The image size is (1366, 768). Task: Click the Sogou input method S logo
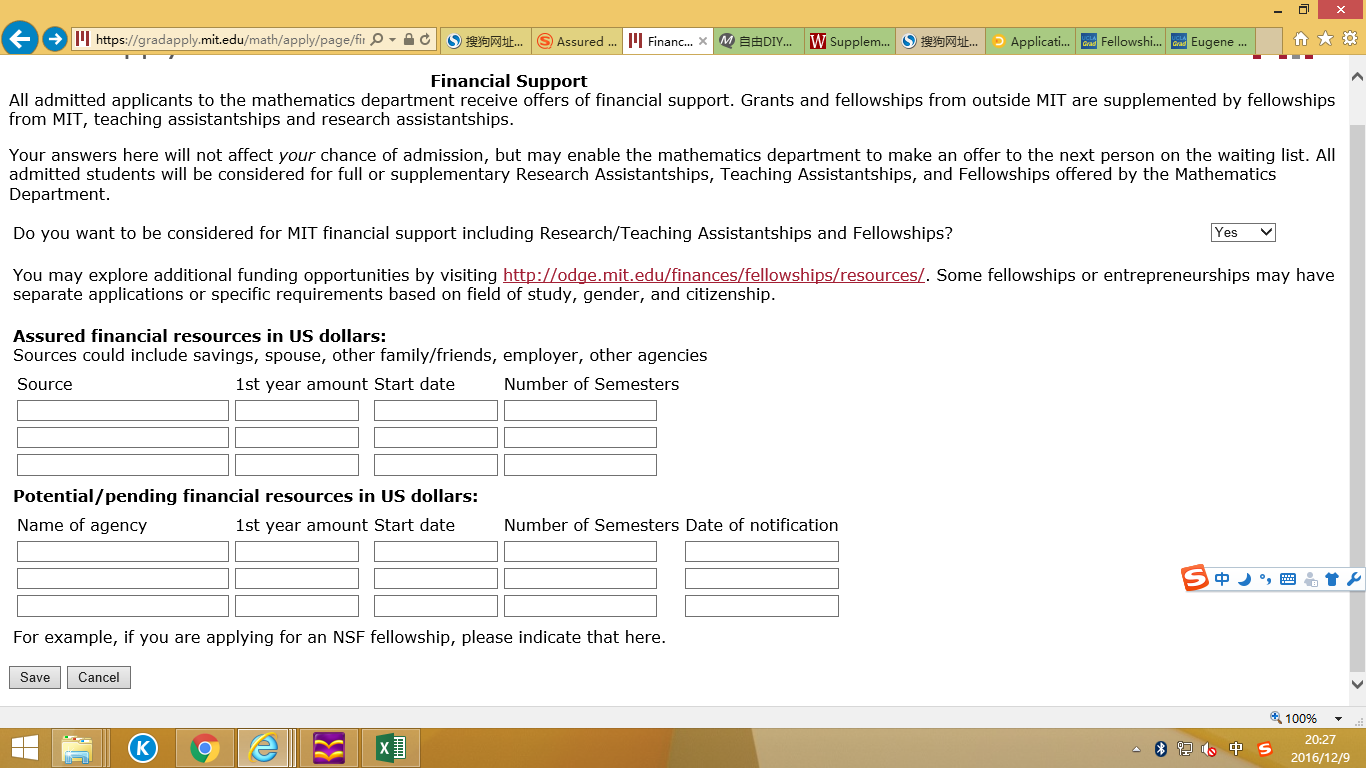click(x=1195, y=578)
